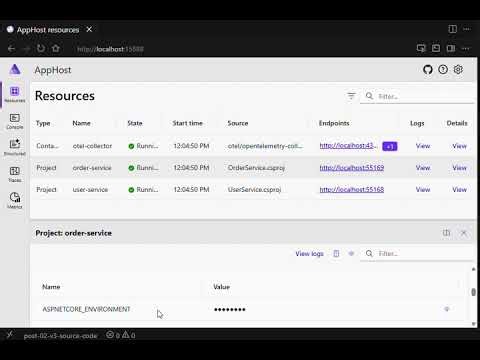
Task: Toggle details panel orientation icon
Action: click(x=446, y=233)
